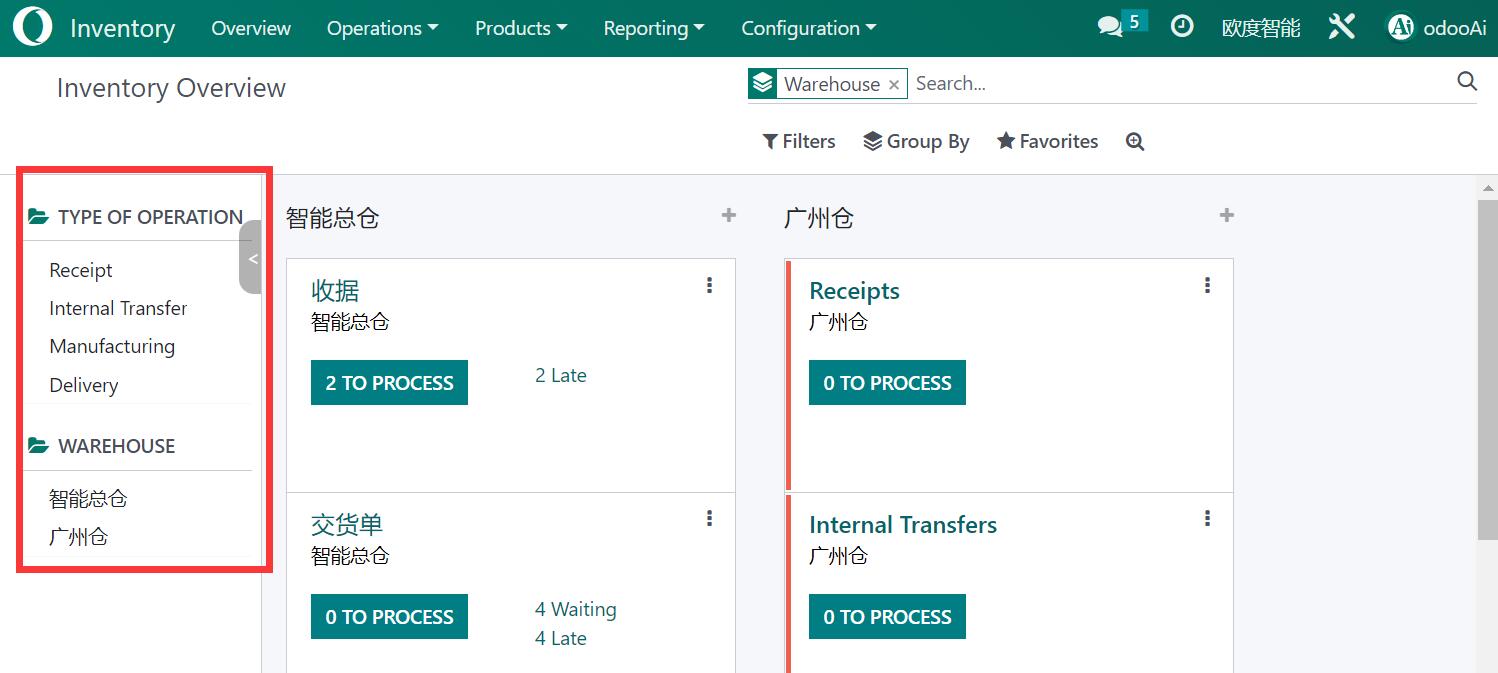Image resolution: width=1498 pixels, height=673 pixels.
Task: Remove the Warehouse search facet
Action: [x=894, y=85]
